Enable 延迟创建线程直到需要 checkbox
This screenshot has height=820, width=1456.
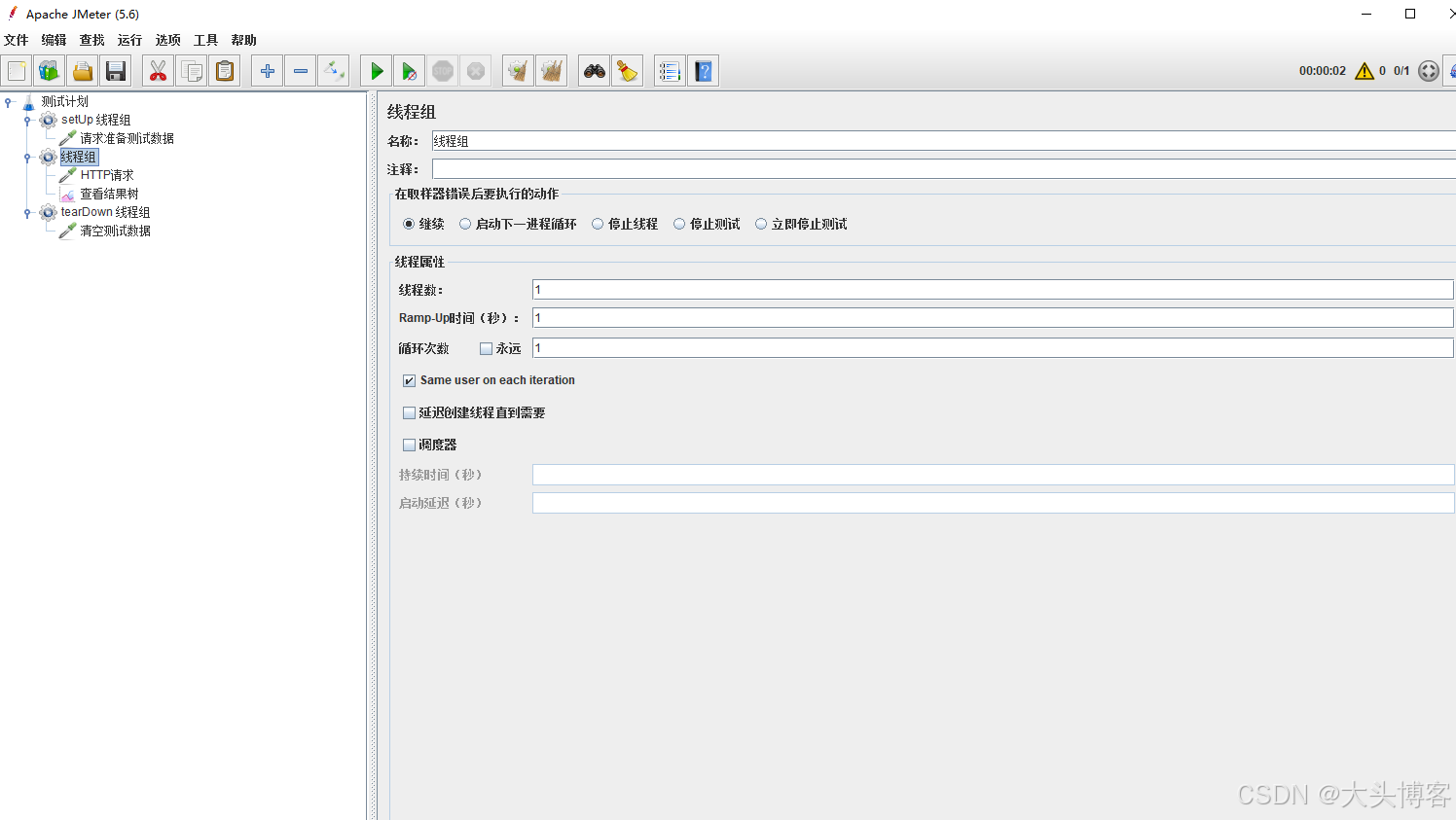tap(410, 412)
